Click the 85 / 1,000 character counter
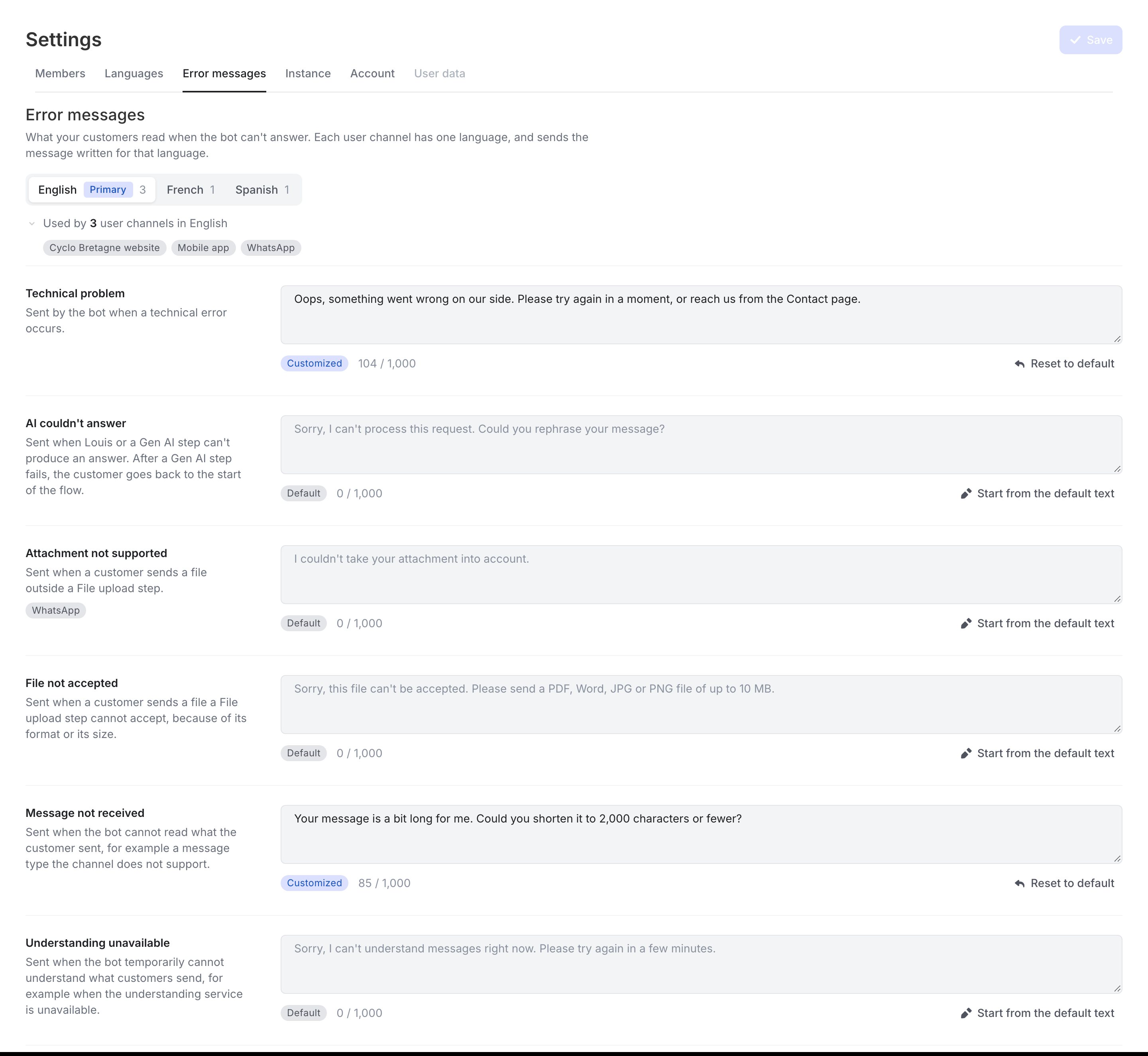This screenshot has width=1148, height=1056. point(384,883)
